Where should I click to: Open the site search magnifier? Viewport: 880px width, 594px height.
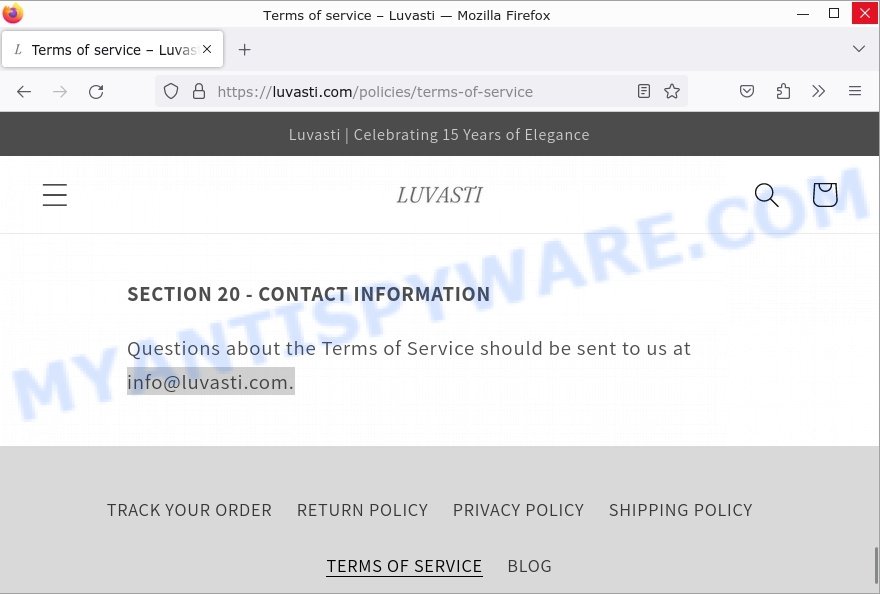[x=766, y=195]
